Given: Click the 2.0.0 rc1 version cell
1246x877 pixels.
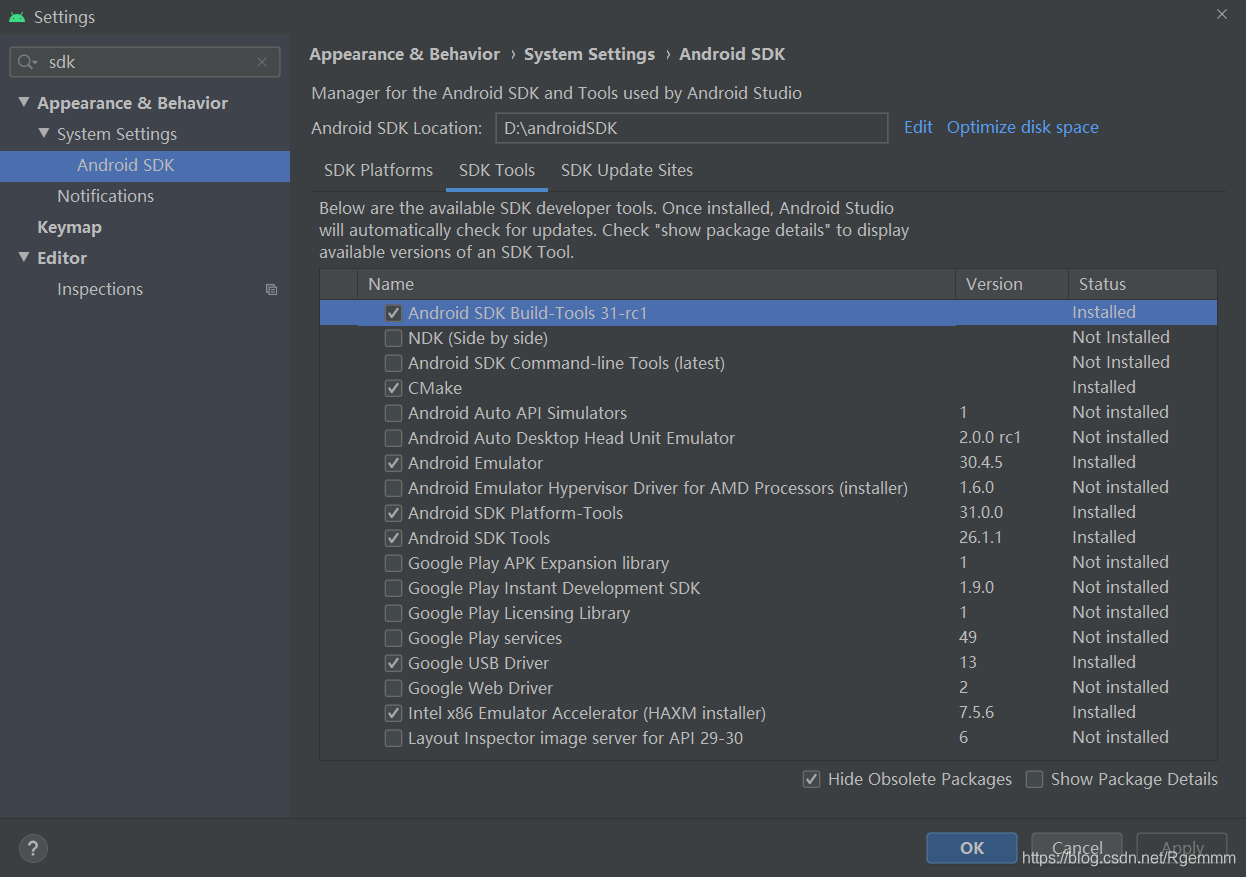Looking at the screenshot, I should click(990, 438).
